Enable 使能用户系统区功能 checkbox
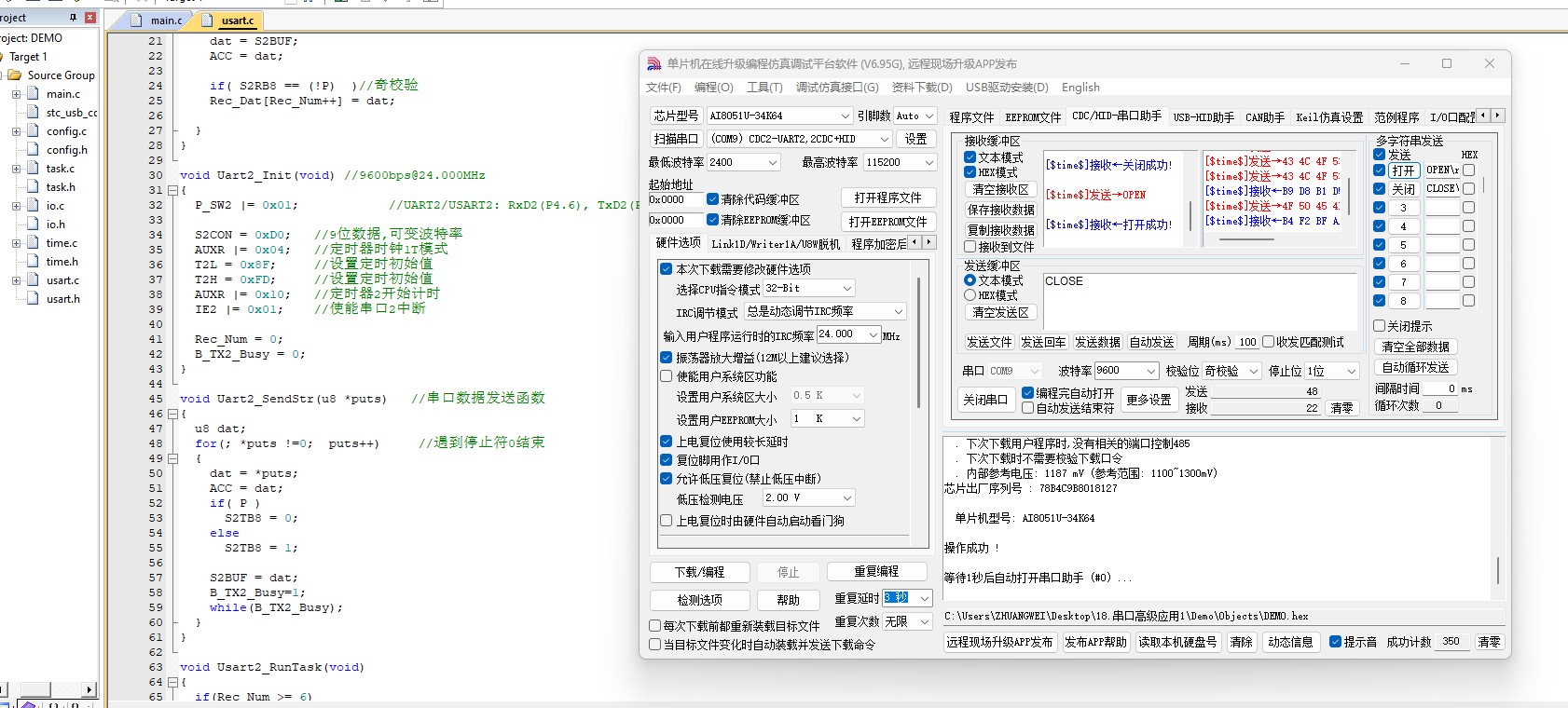This screenshot has width=1568, height=708. 666,376
